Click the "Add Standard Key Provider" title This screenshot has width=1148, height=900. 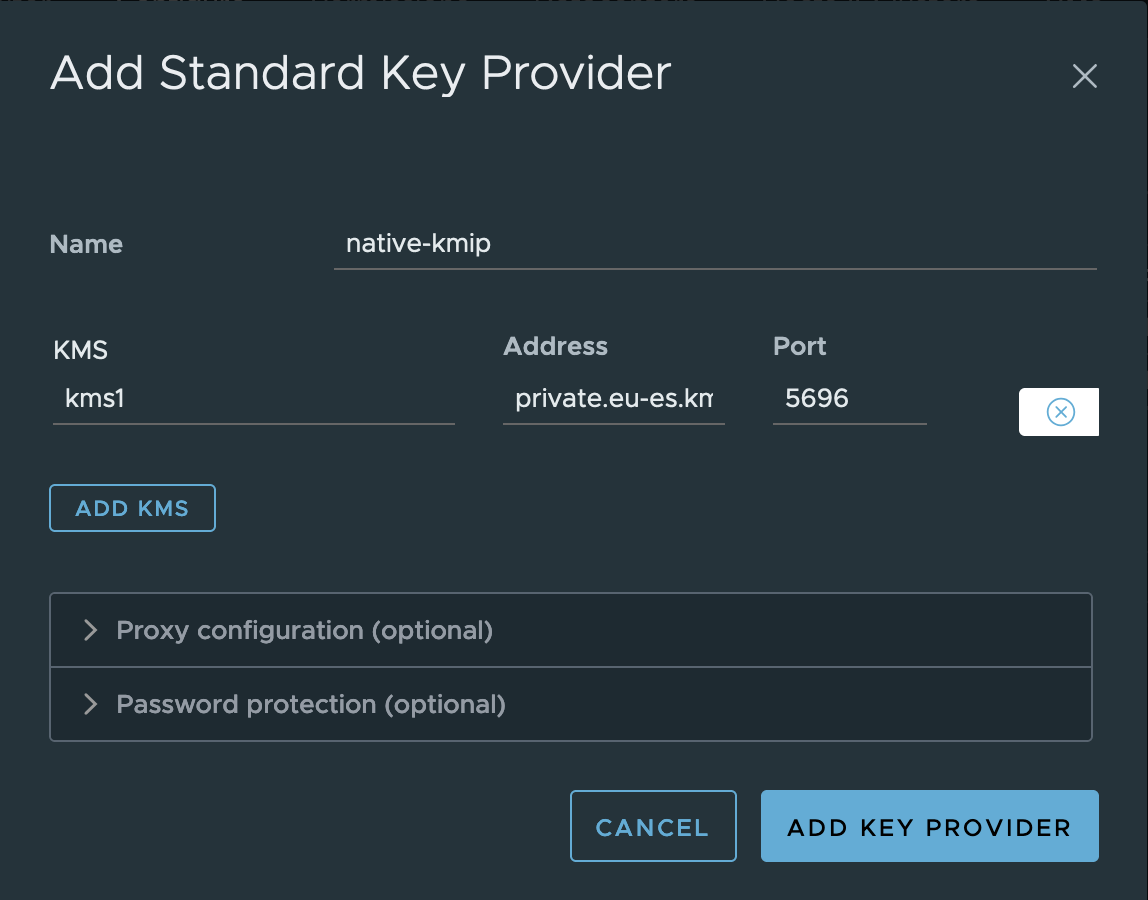360,74
